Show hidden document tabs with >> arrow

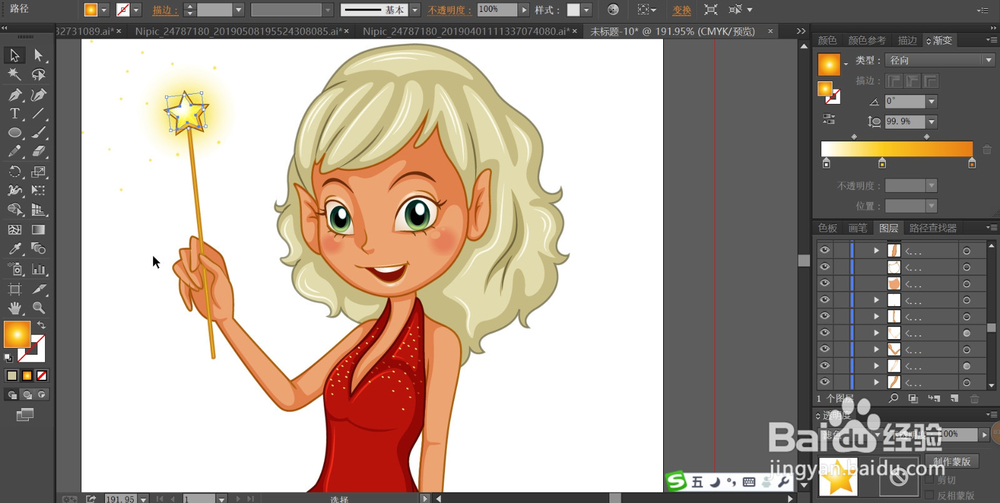click(x=800, y=31)
